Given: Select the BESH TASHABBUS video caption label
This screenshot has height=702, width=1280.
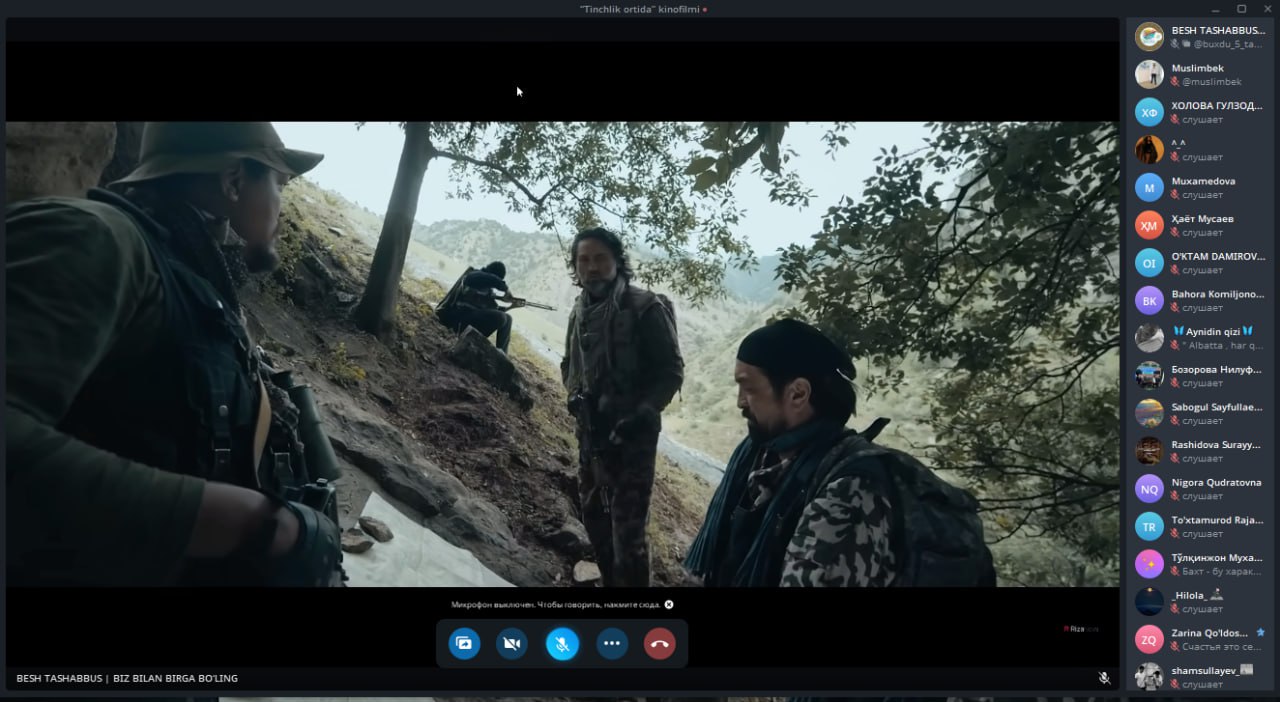Looking at the screenshot, I should (127, 678).
